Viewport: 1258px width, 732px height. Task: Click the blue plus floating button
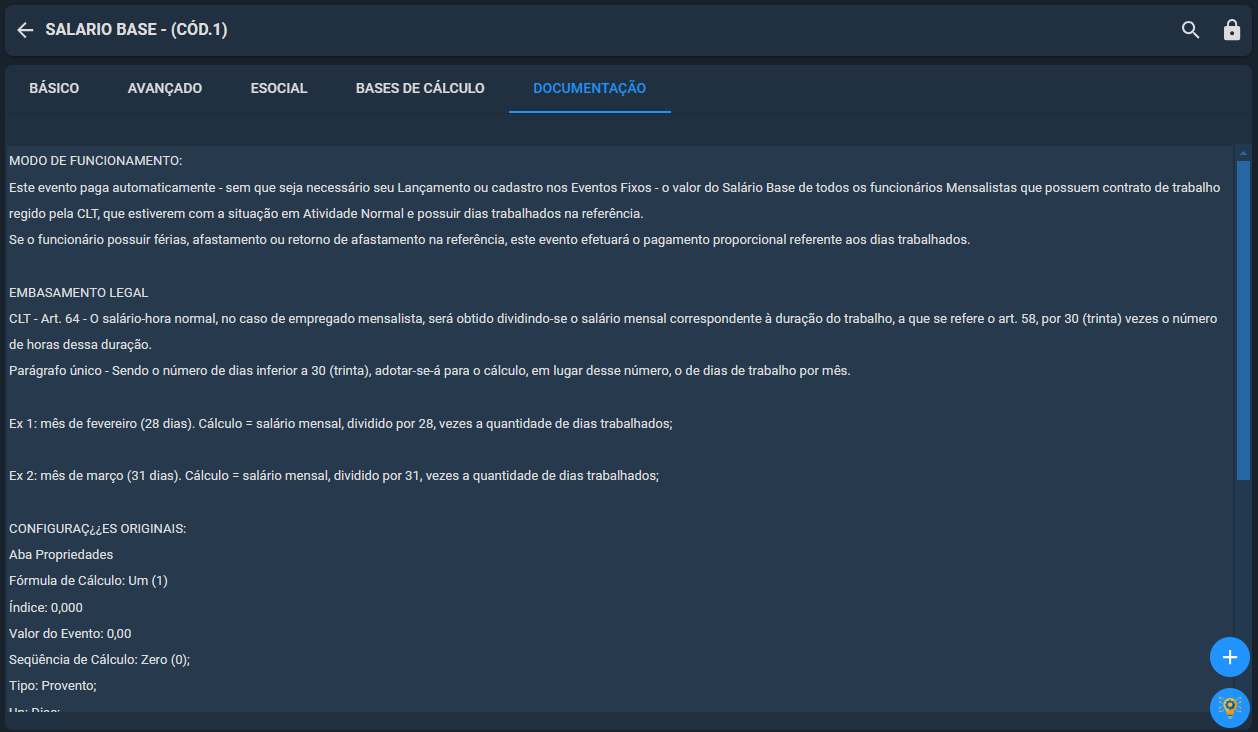(x=1230, y=657)
